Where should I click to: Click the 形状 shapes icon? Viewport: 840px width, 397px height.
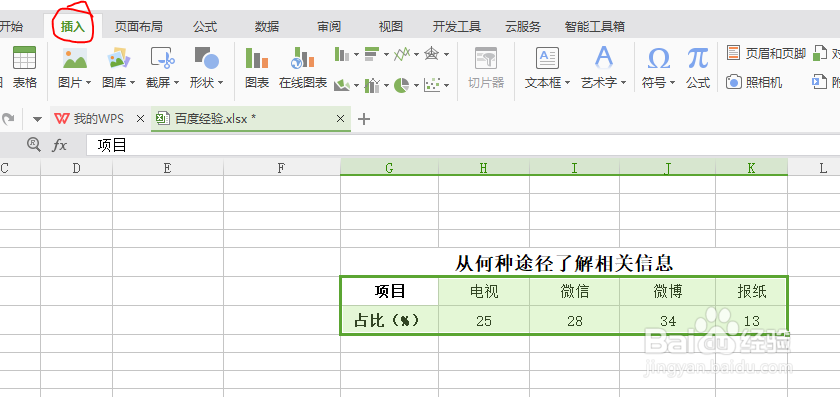tap(206, 58)
